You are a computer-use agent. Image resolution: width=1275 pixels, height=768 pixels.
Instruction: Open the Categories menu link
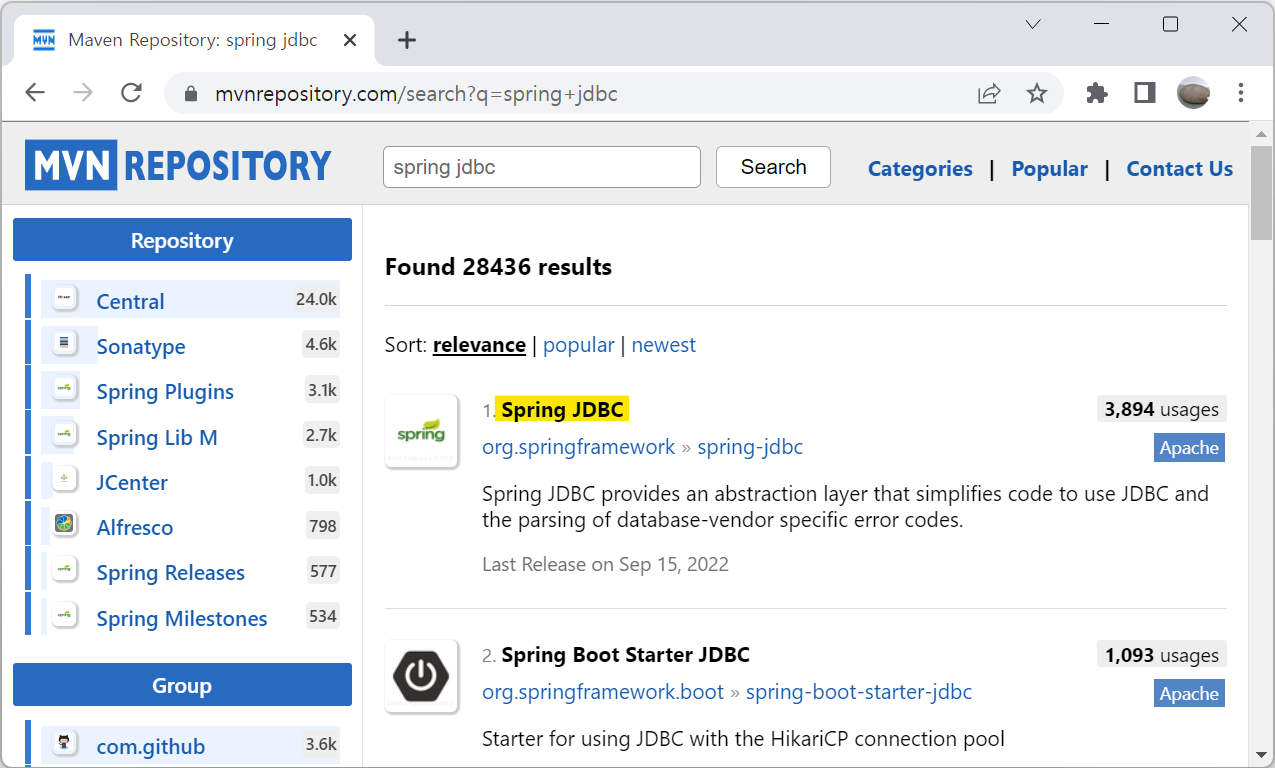tap(920, 168)
